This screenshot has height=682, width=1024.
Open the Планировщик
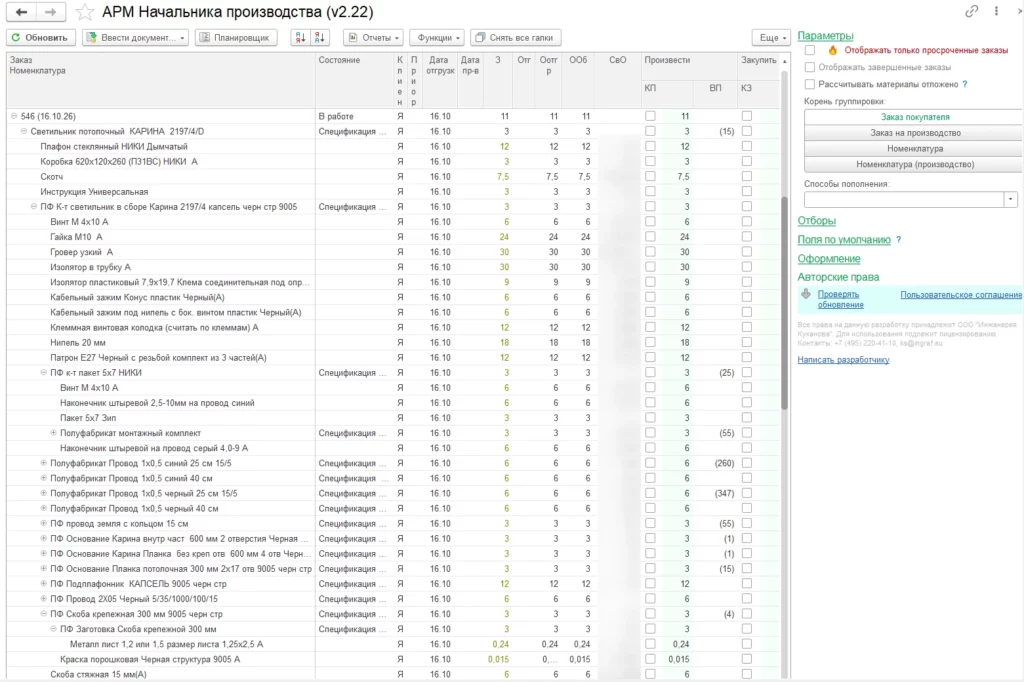(236, 38)
